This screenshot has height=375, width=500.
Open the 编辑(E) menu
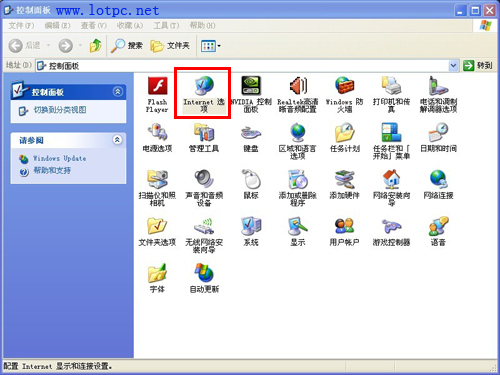[57, 25]
